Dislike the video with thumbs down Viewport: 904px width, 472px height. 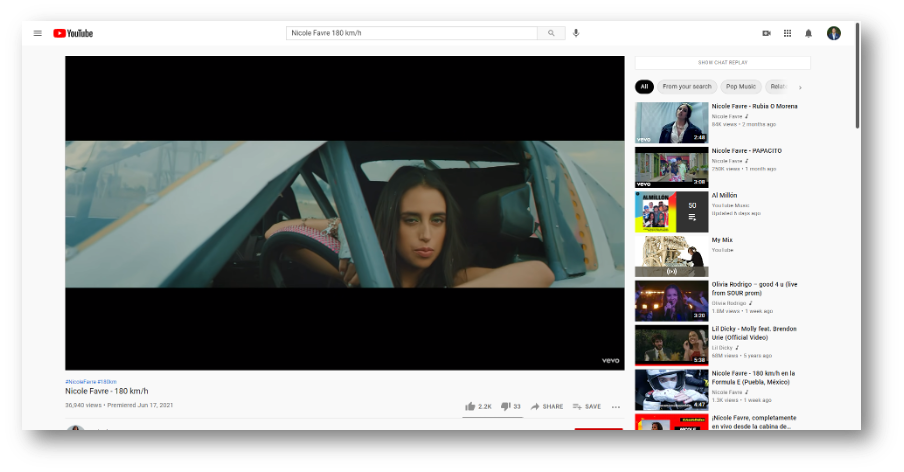511,406
